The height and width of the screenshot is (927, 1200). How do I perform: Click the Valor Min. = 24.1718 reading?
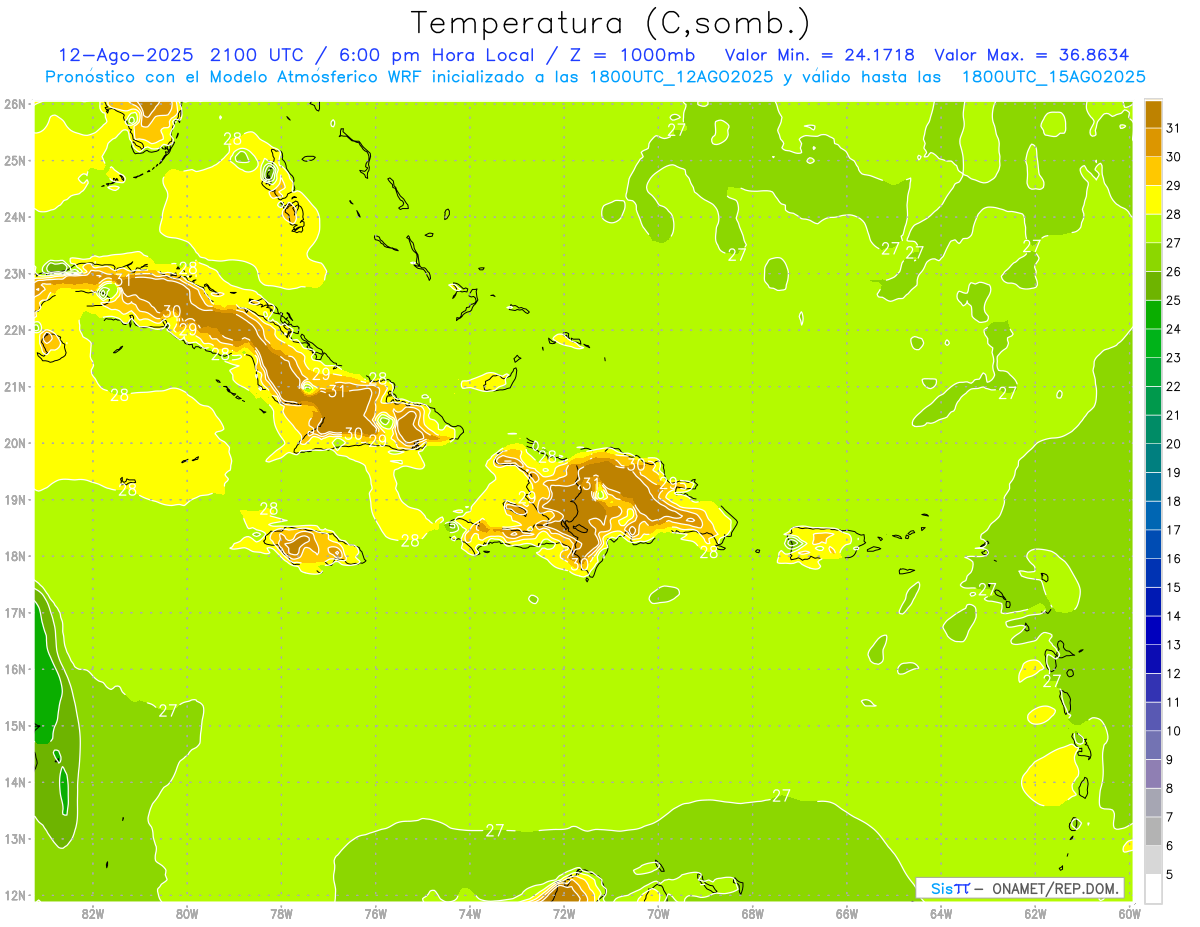pyautogui.click(x=819, y=54)
